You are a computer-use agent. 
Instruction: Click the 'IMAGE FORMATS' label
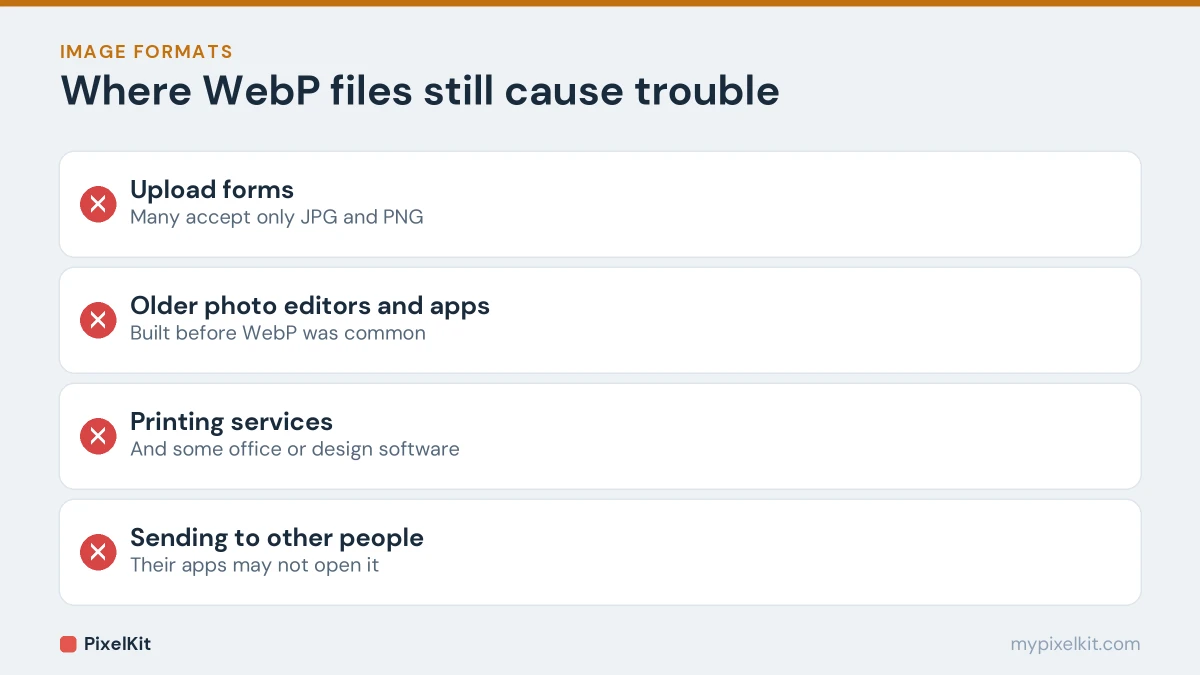pos(146,51)
